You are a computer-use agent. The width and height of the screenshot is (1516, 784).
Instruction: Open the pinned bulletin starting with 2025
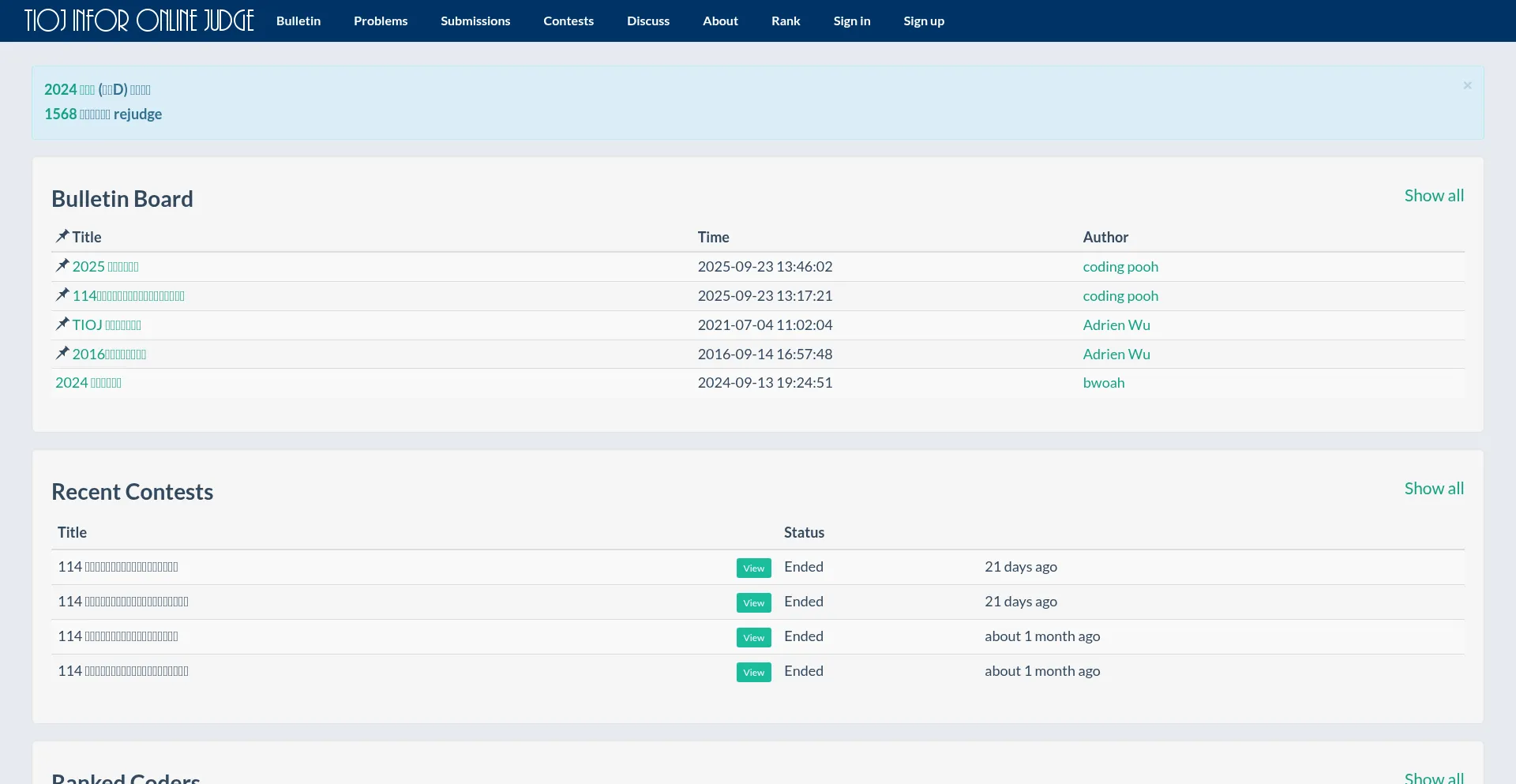pyautogui.click(x=105, y=267)
